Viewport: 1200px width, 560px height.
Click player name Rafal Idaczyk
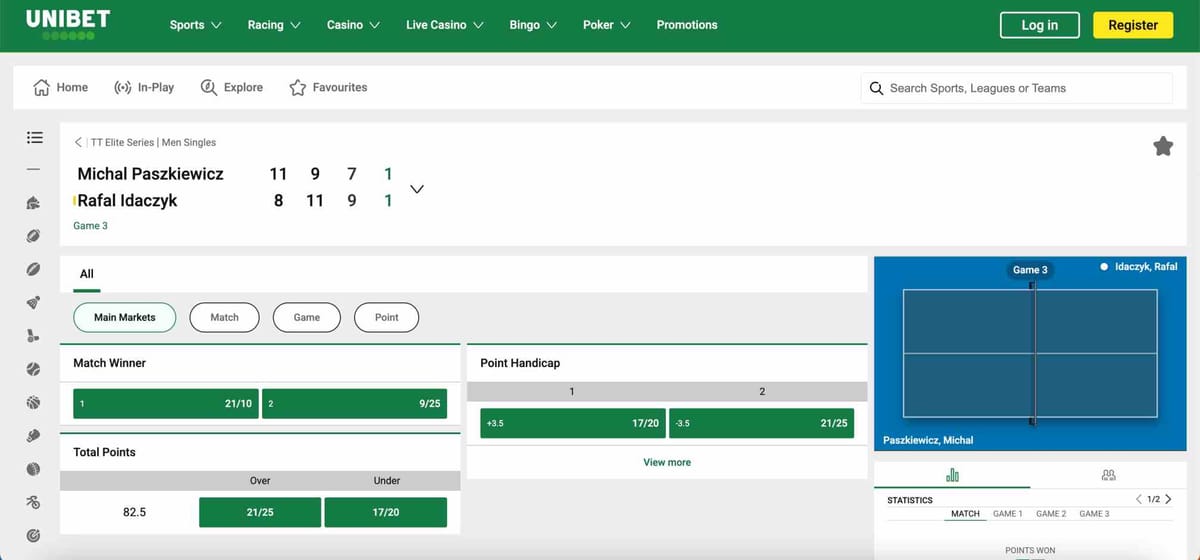pyautogui.click(x=127, y=201)
